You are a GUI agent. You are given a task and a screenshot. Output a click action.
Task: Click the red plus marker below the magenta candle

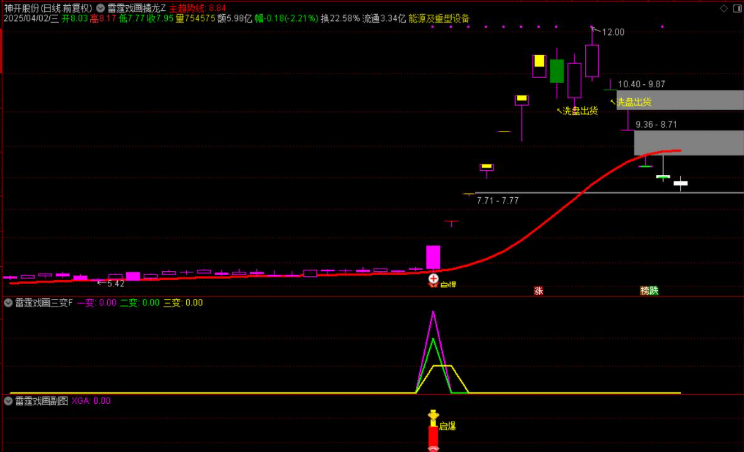[433, 279]
